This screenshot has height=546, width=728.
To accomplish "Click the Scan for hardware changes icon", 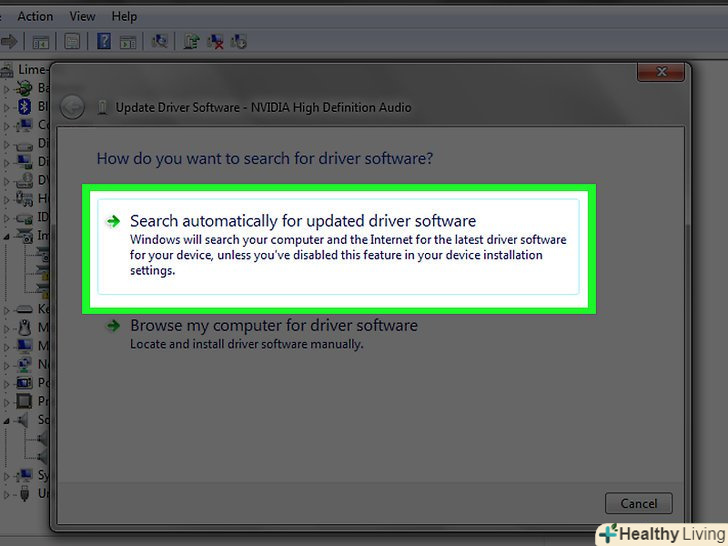I will tap(159, 41).
